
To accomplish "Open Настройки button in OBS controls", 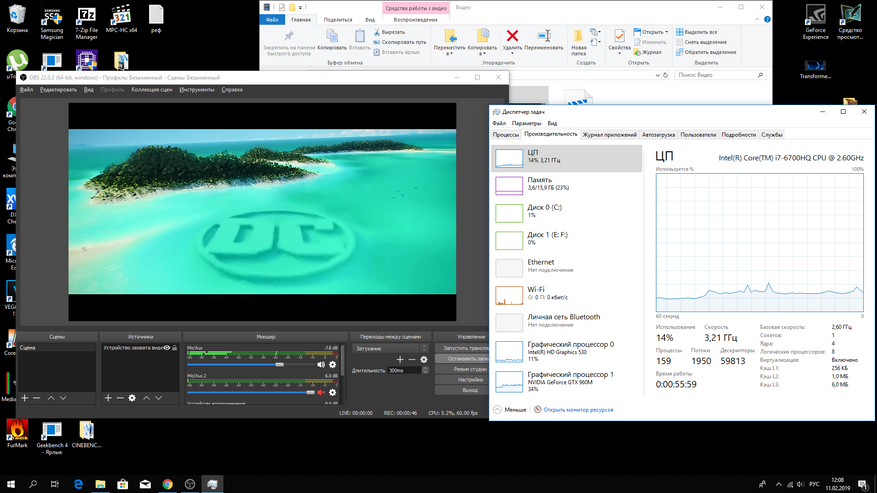I will (x=462, y=379).
